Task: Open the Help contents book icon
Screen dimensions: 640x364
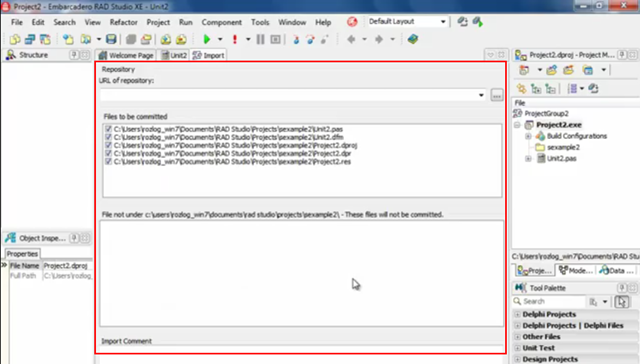Action: click(x=413, y=39)
